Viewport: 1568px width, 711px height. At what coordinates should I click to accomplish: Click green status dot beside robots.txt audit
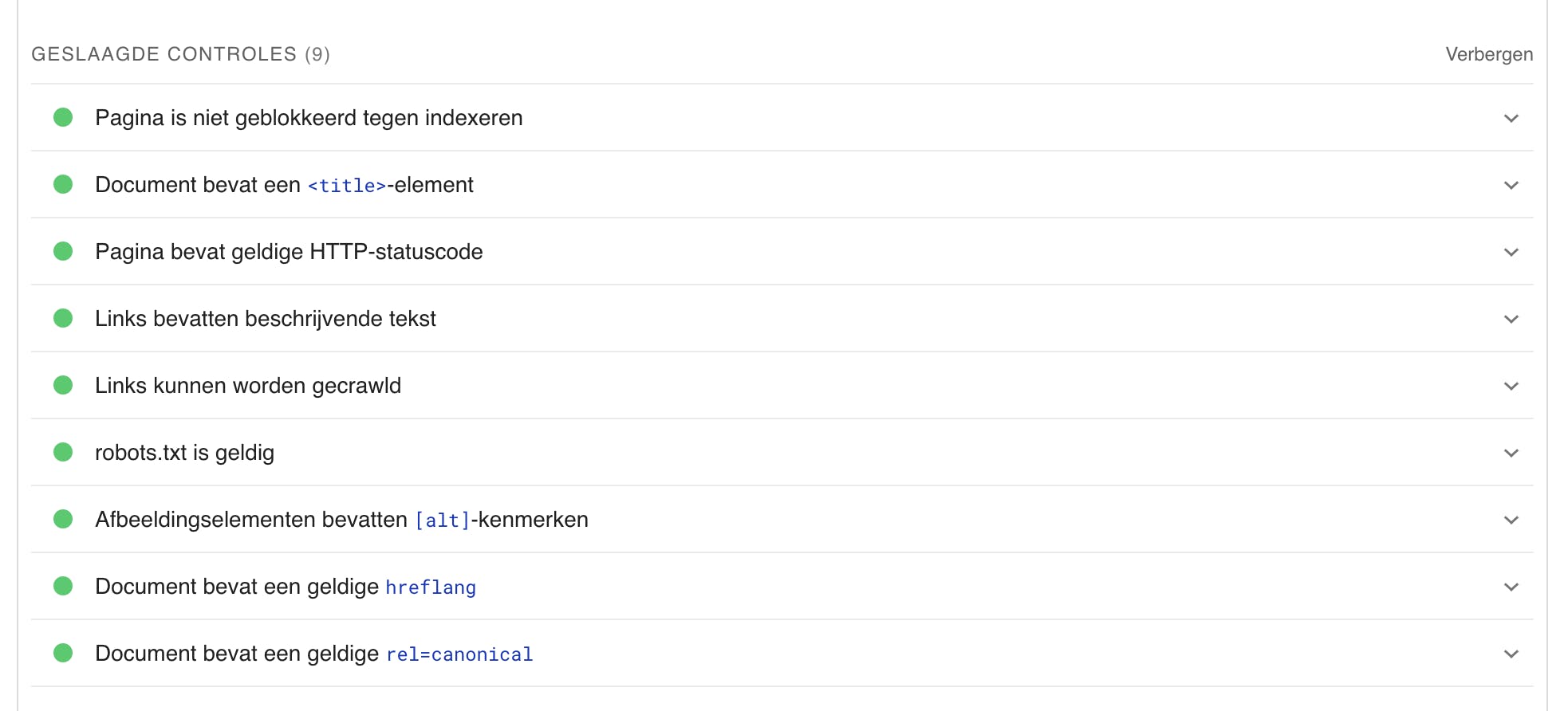pyautogui.click(x=63, y=453)
